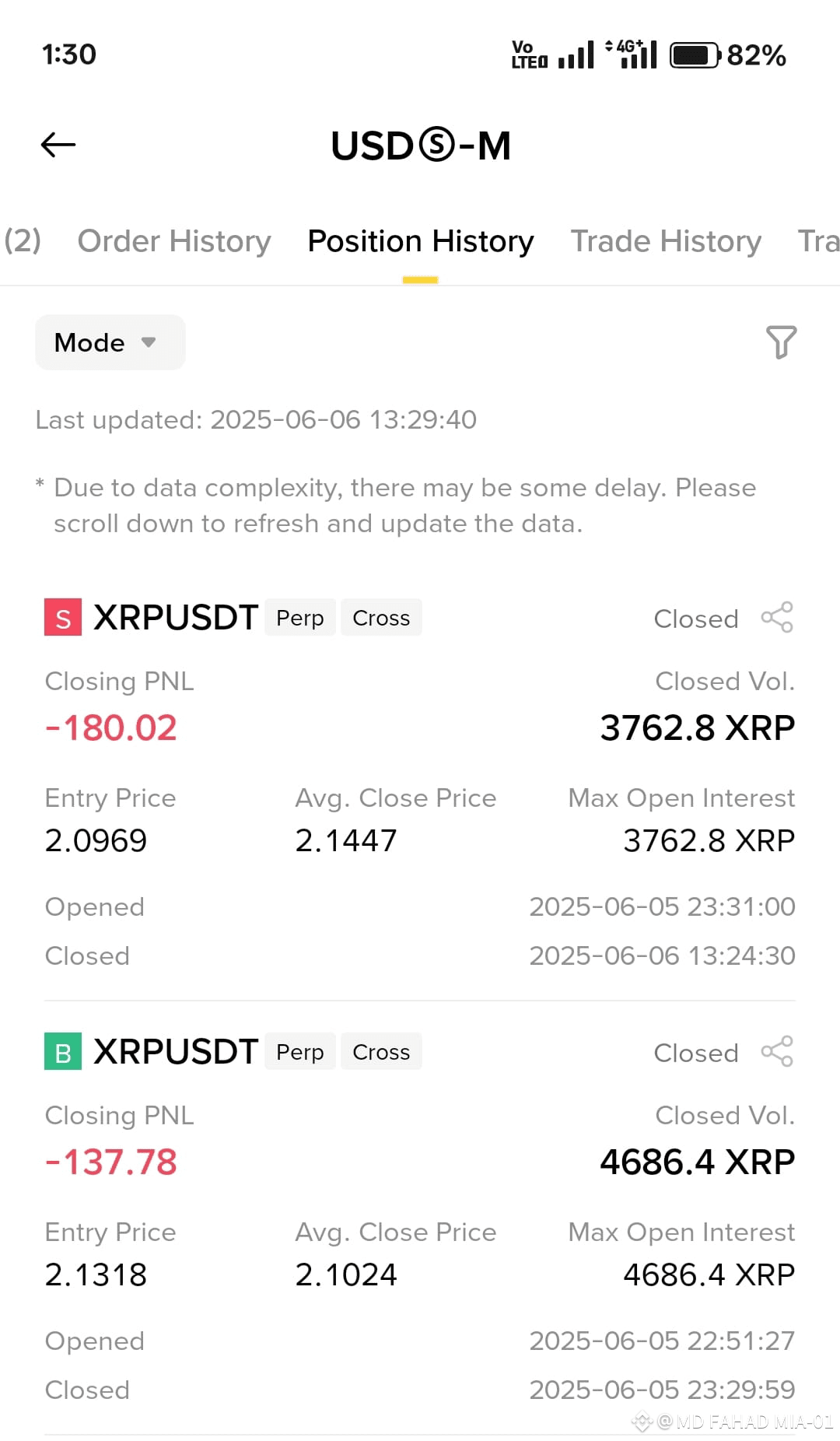This screenshot has height=1441, width=840.
Task: Share the short XRPUSDT closed position
Action: click(777, 618)
